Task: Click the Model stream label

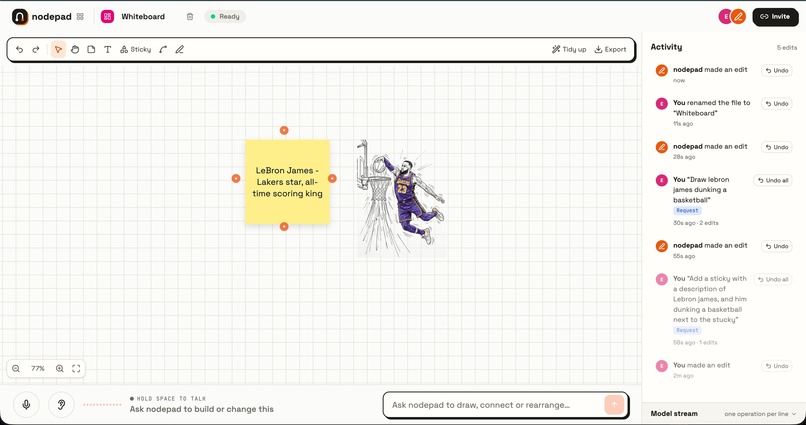Action: point(674,414)
